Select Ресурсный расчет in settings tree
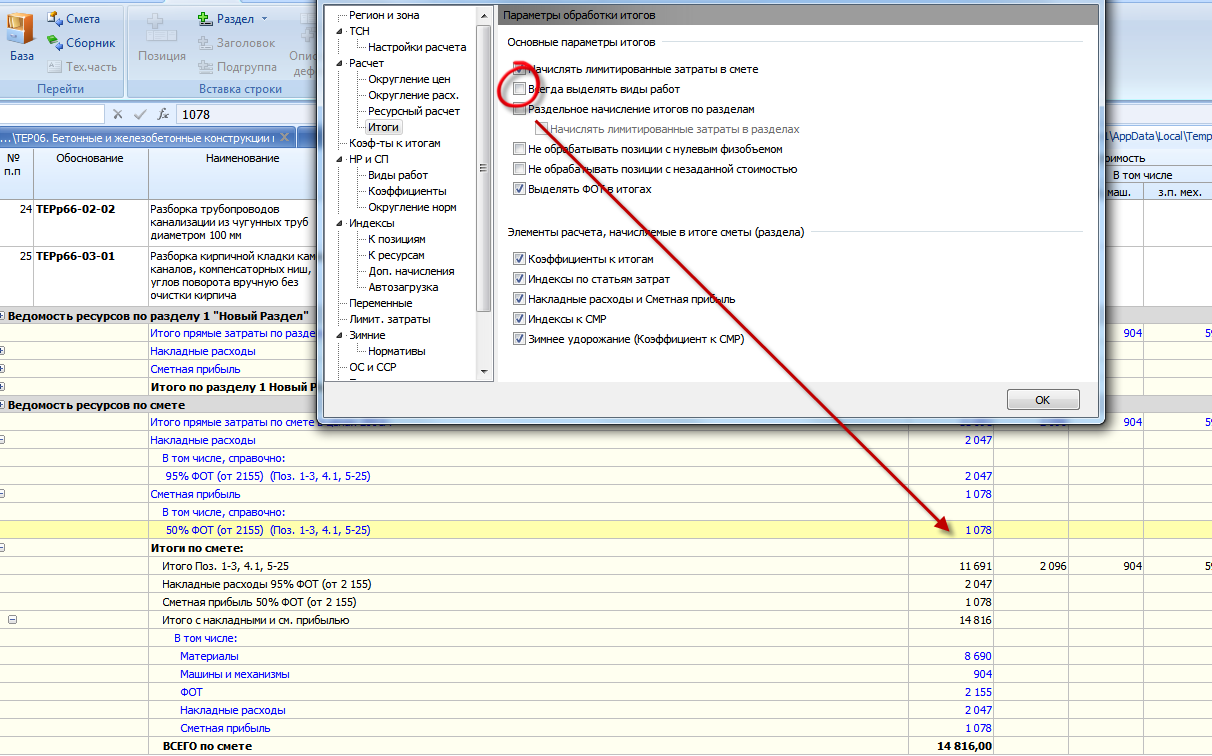The image size is (1212, 756). pyautogui.click(x=414, y=111)
